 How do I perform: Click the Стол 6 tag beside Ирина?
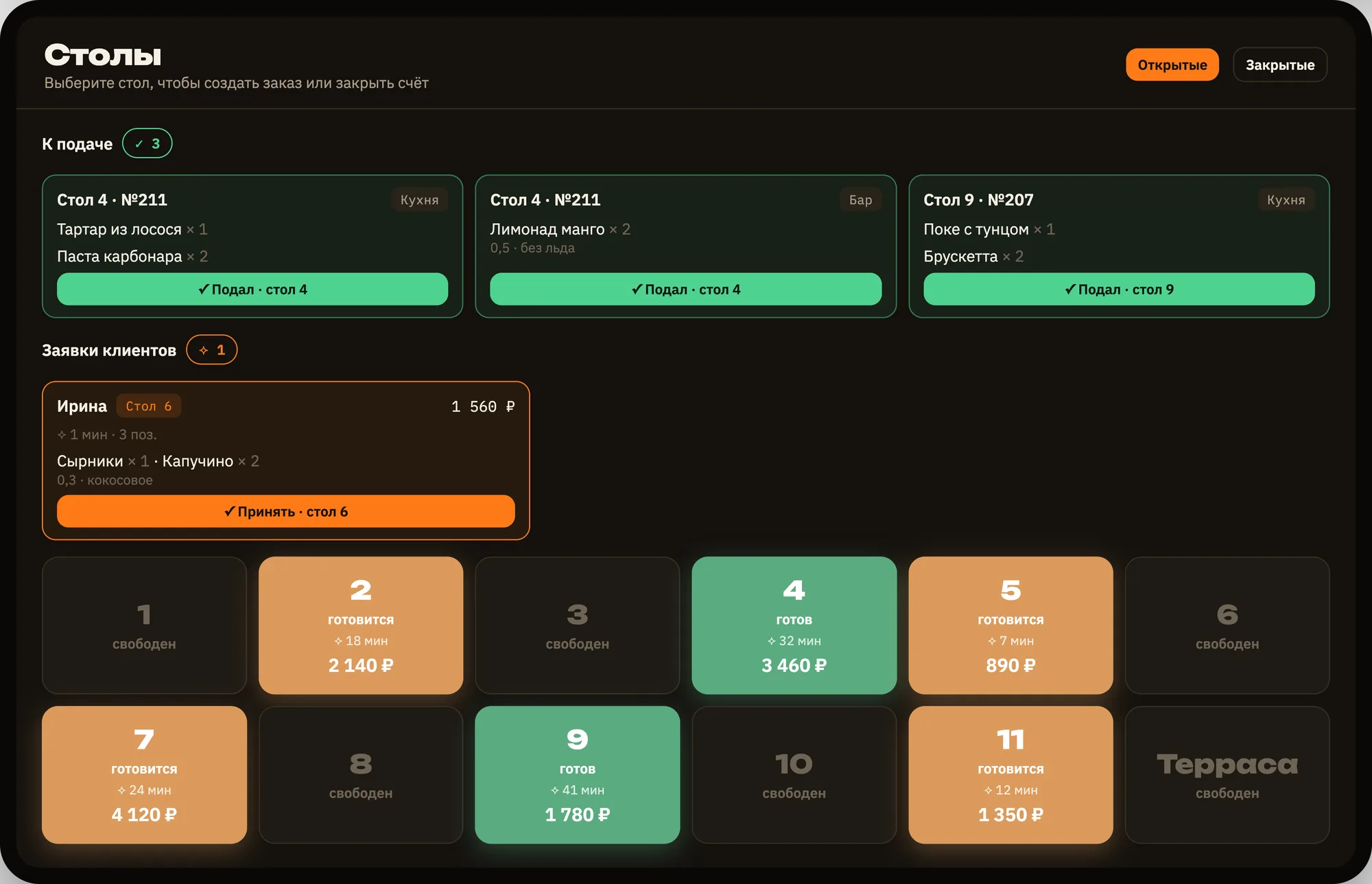(148, 406)
